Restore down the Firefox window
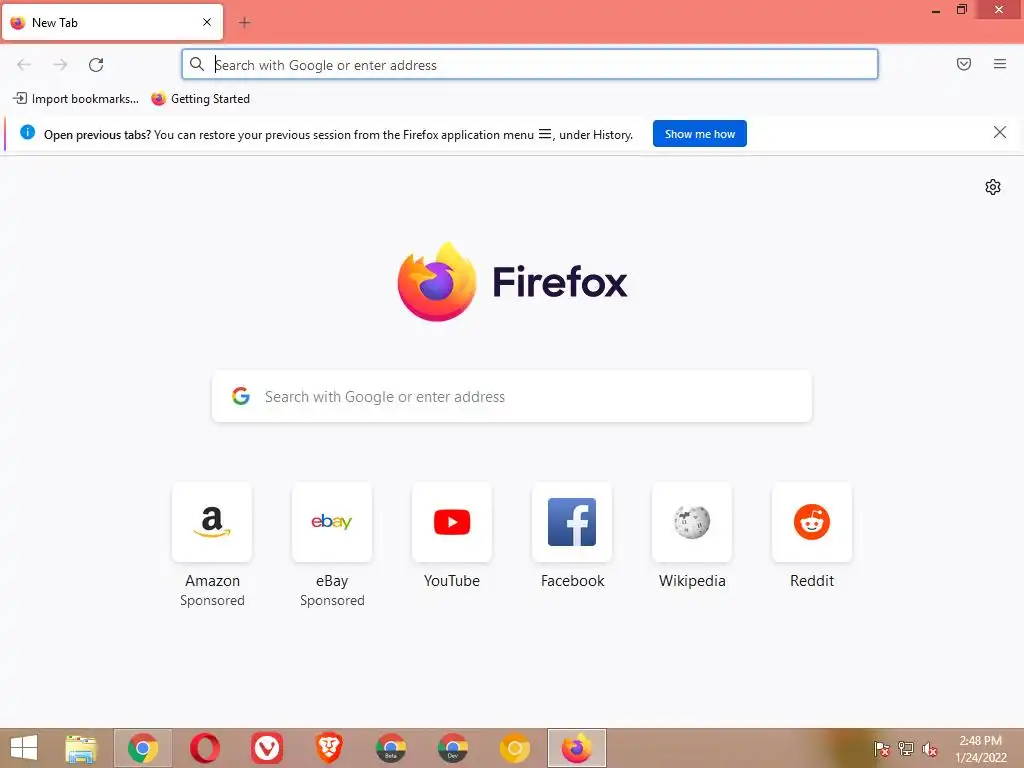Image resolution: width=1024 pixels, height=768 pixels. [962, 9]
